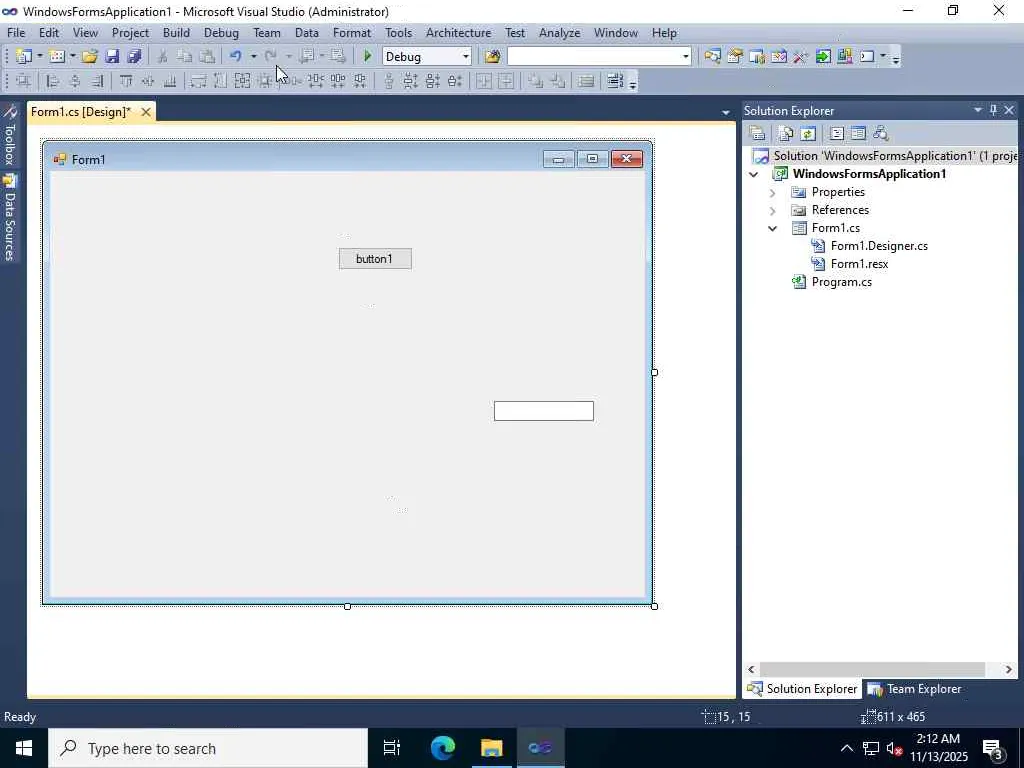
Task: Open the Extension Manager toolbar icon
Action: coord(844,56)
